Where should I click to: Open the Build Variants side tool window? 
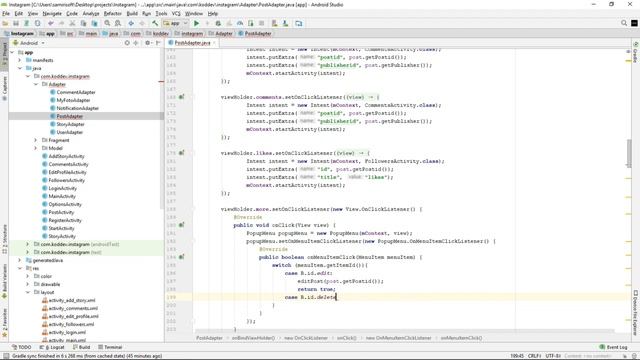[x=4, y=281]
